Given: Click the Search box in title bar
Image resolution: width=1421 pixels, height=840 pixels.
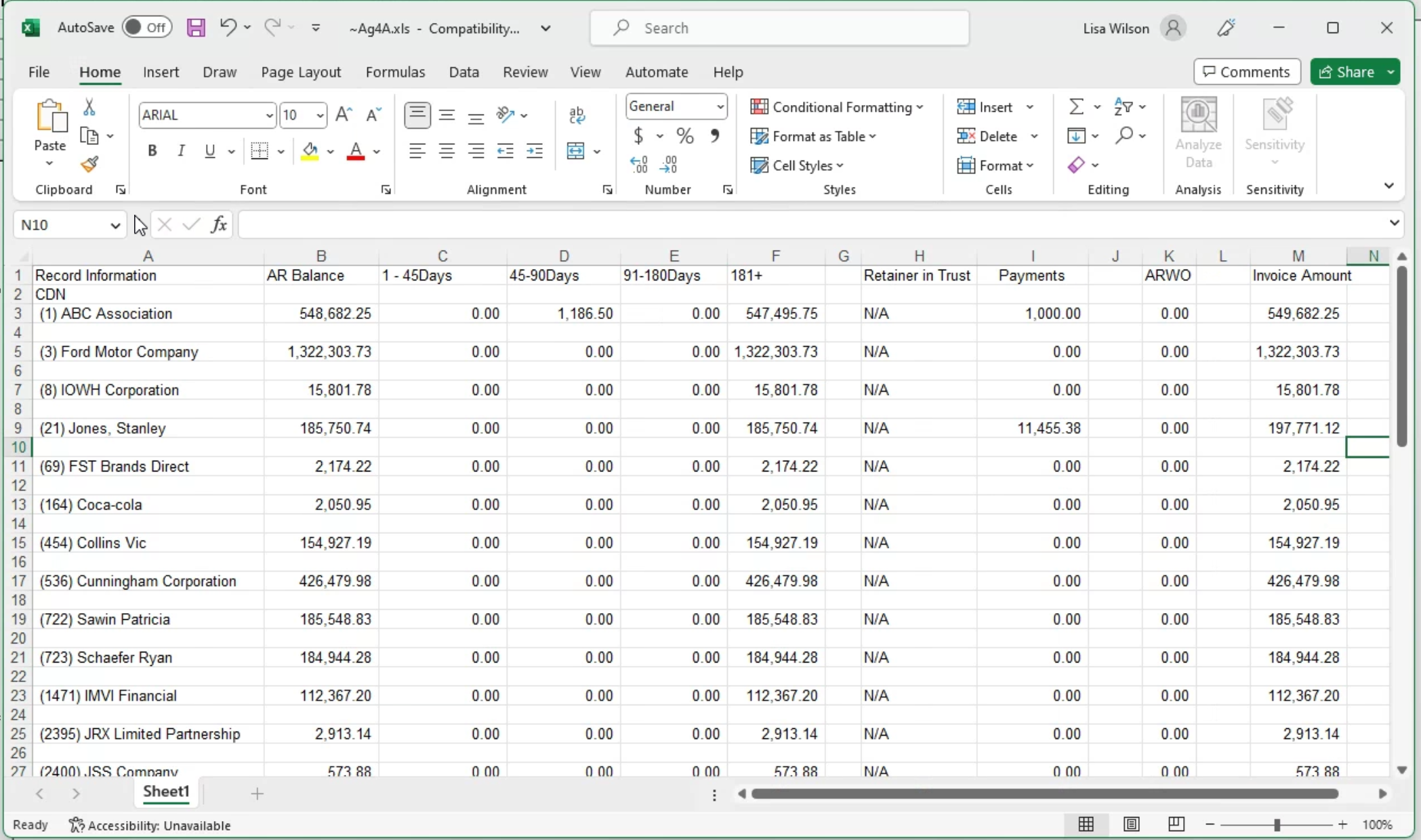Looking at the screenshot, I should [x=779, y=28].
